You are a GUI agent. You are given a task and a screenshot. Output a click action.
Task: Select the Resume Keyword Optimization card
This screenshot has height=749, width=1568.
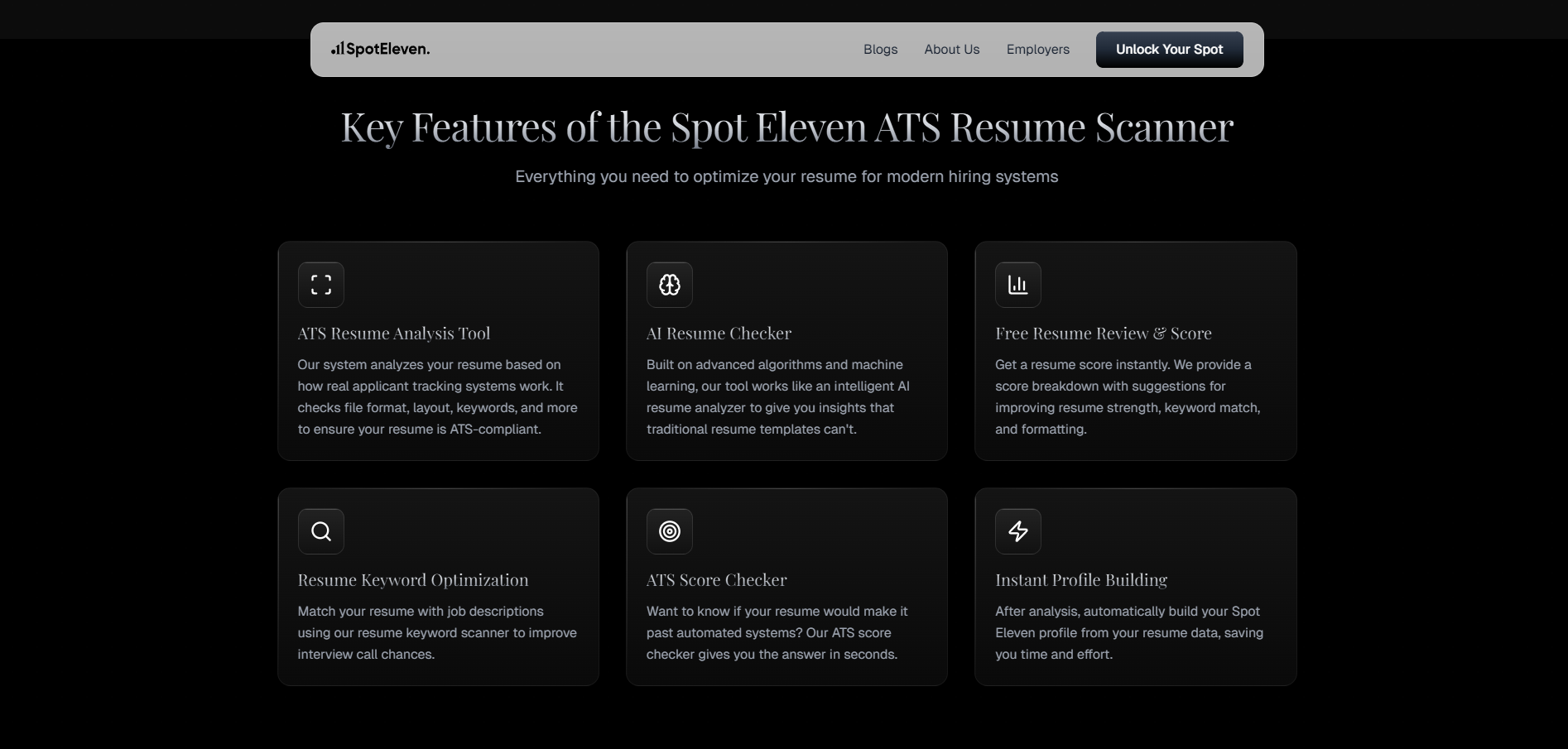point(437,587)
